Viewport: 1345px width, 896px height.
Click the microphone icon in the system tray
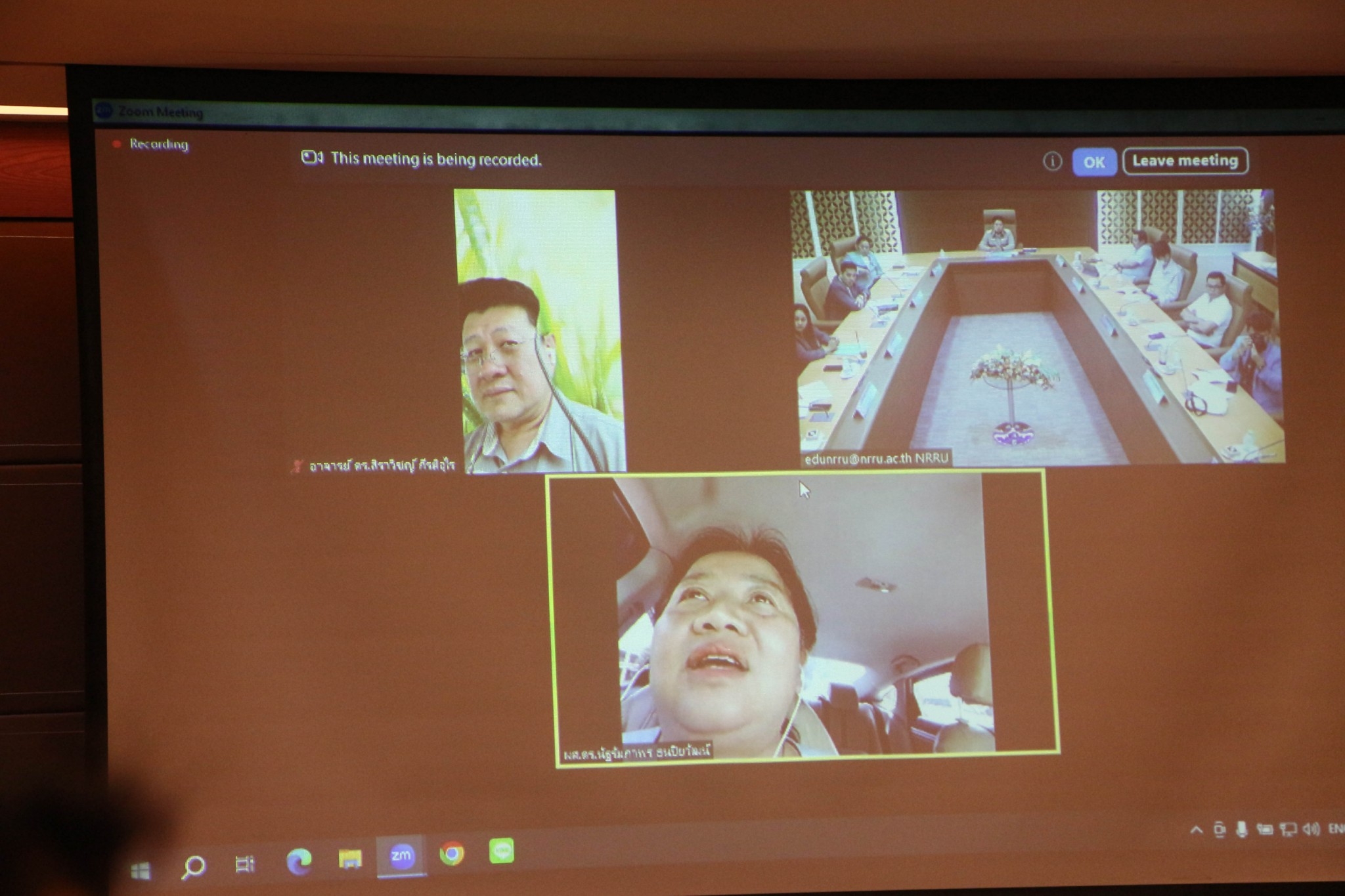[1241, 830]
